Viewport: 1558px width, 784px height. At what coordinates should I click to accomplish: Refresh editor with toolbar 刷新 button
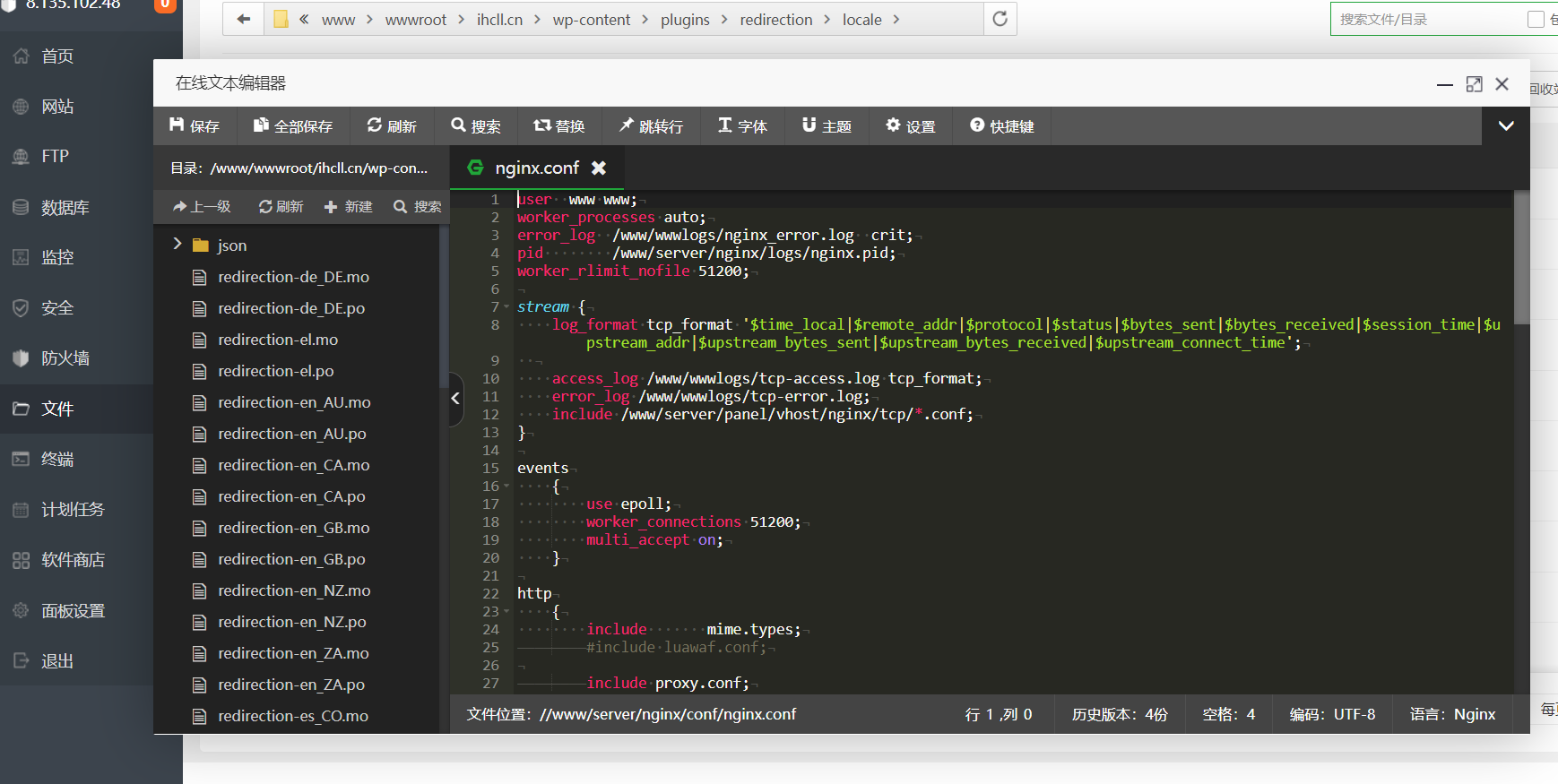pyautogui.click(x=392, y=126)
